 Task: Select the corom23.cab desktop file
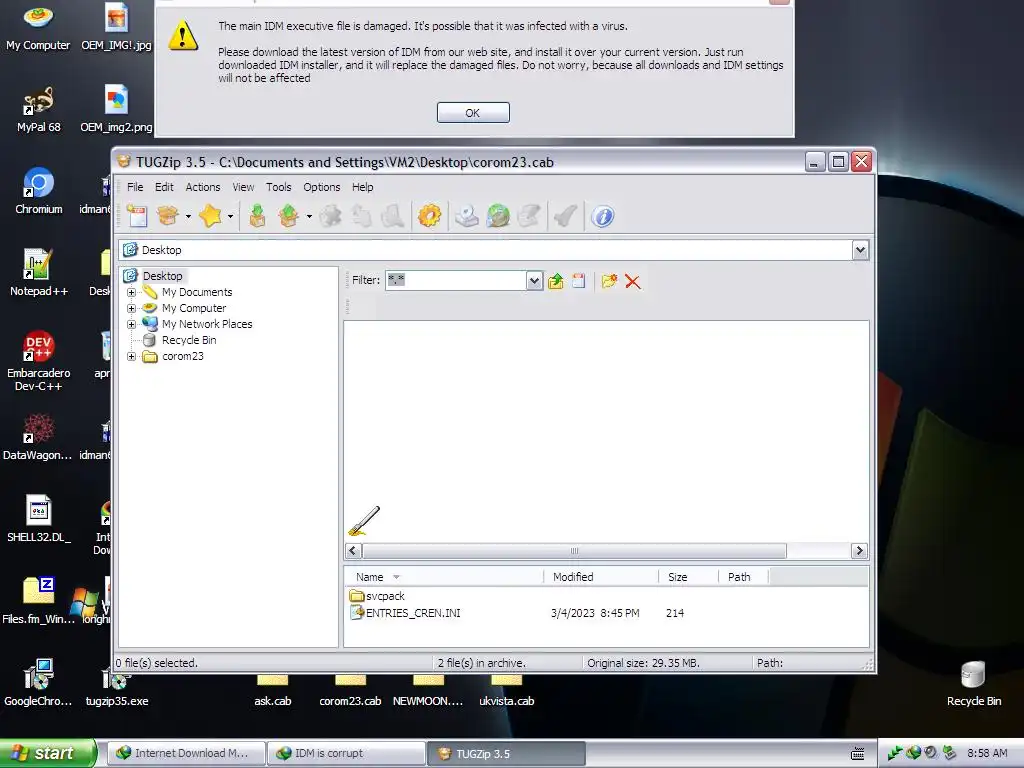point(350,693)
